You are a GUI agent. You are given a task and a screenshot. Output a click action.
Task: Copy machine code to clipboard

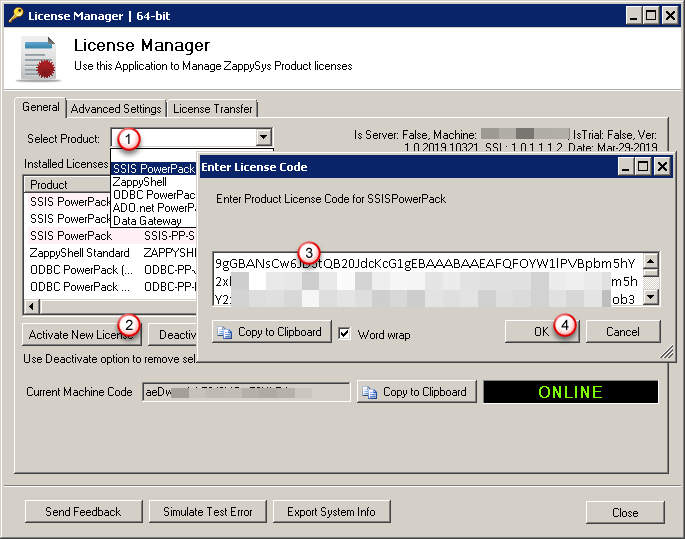point(416,392)
